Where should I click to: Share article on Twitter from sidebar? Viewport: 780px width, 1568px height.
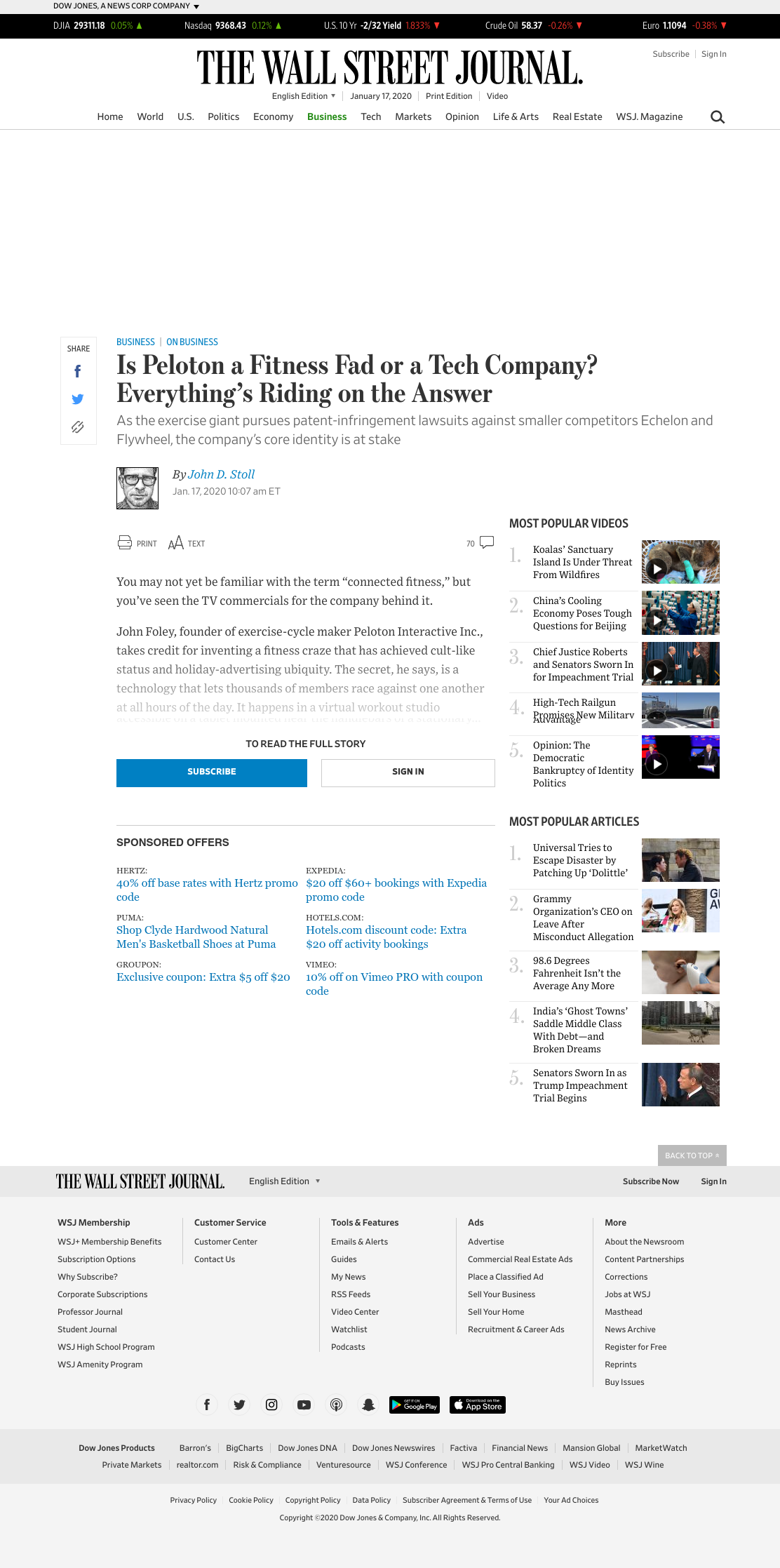pyautogui.click(x=78, y=399)
